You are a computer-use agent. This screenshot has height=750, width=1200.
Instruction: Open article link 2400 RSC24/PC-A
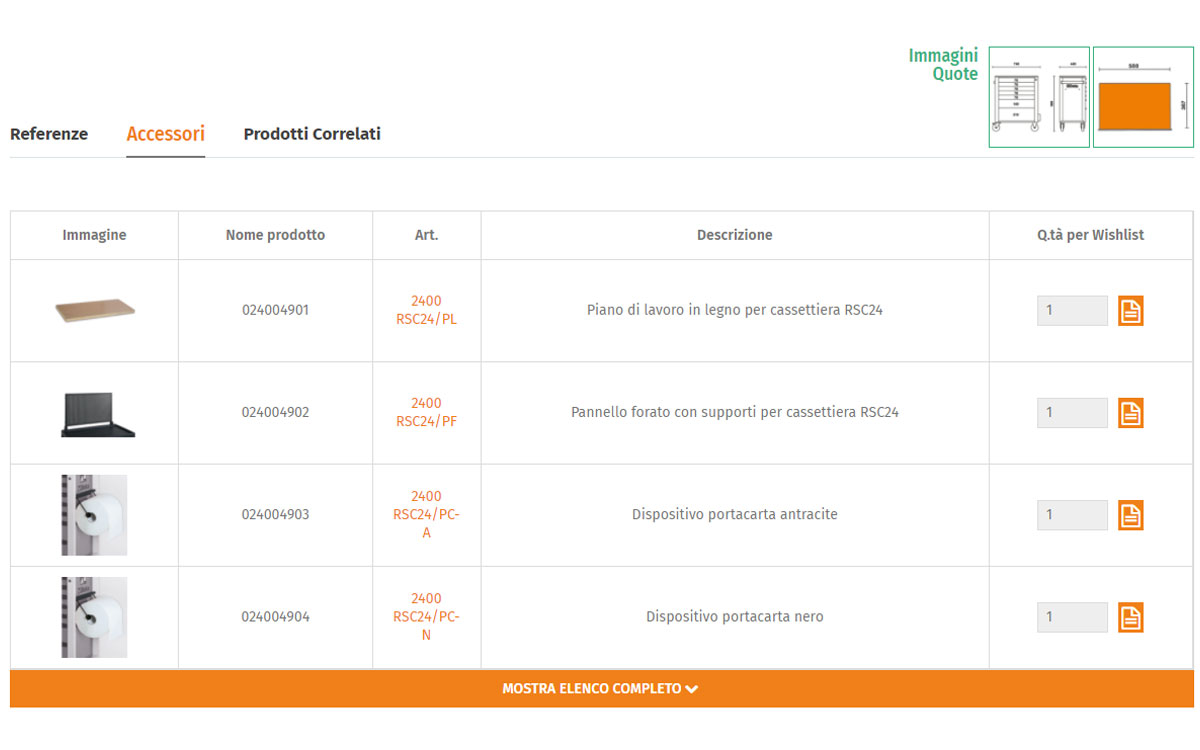426,515
